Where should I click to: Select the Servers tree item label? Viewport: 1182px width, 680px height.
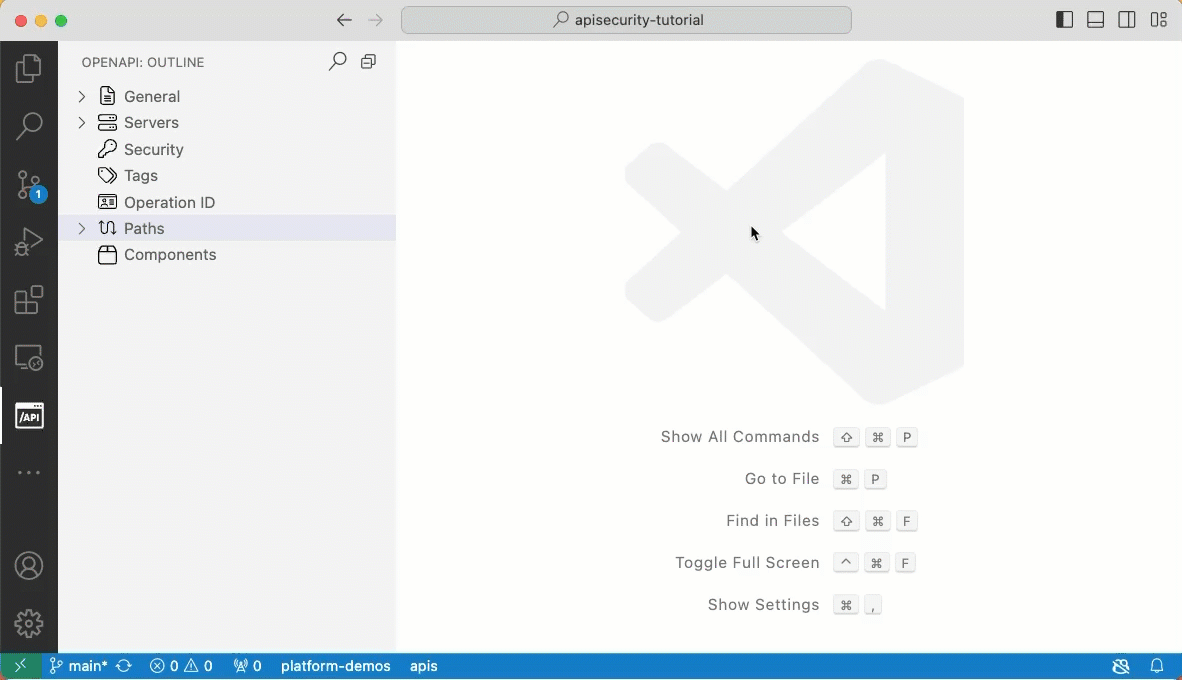click(151, 123)
